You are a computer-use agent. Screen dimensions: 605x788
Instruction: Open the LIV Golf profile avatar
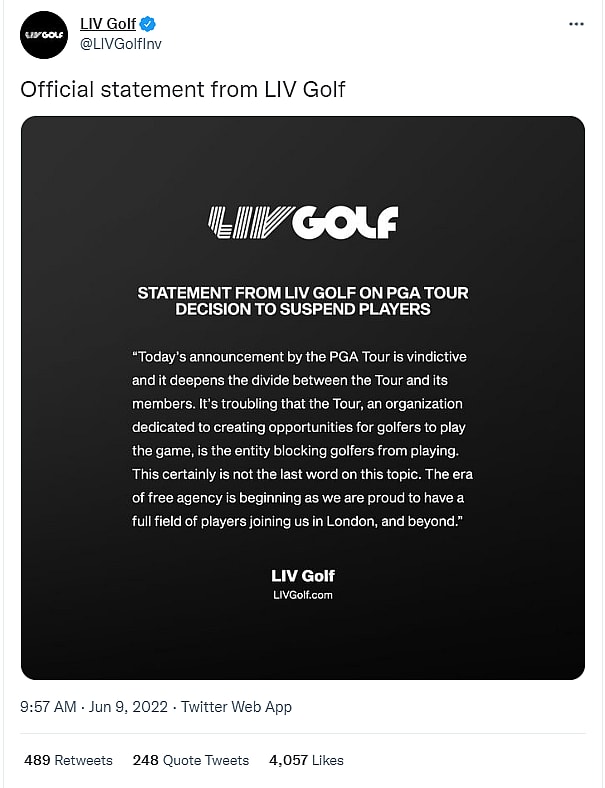43,34
